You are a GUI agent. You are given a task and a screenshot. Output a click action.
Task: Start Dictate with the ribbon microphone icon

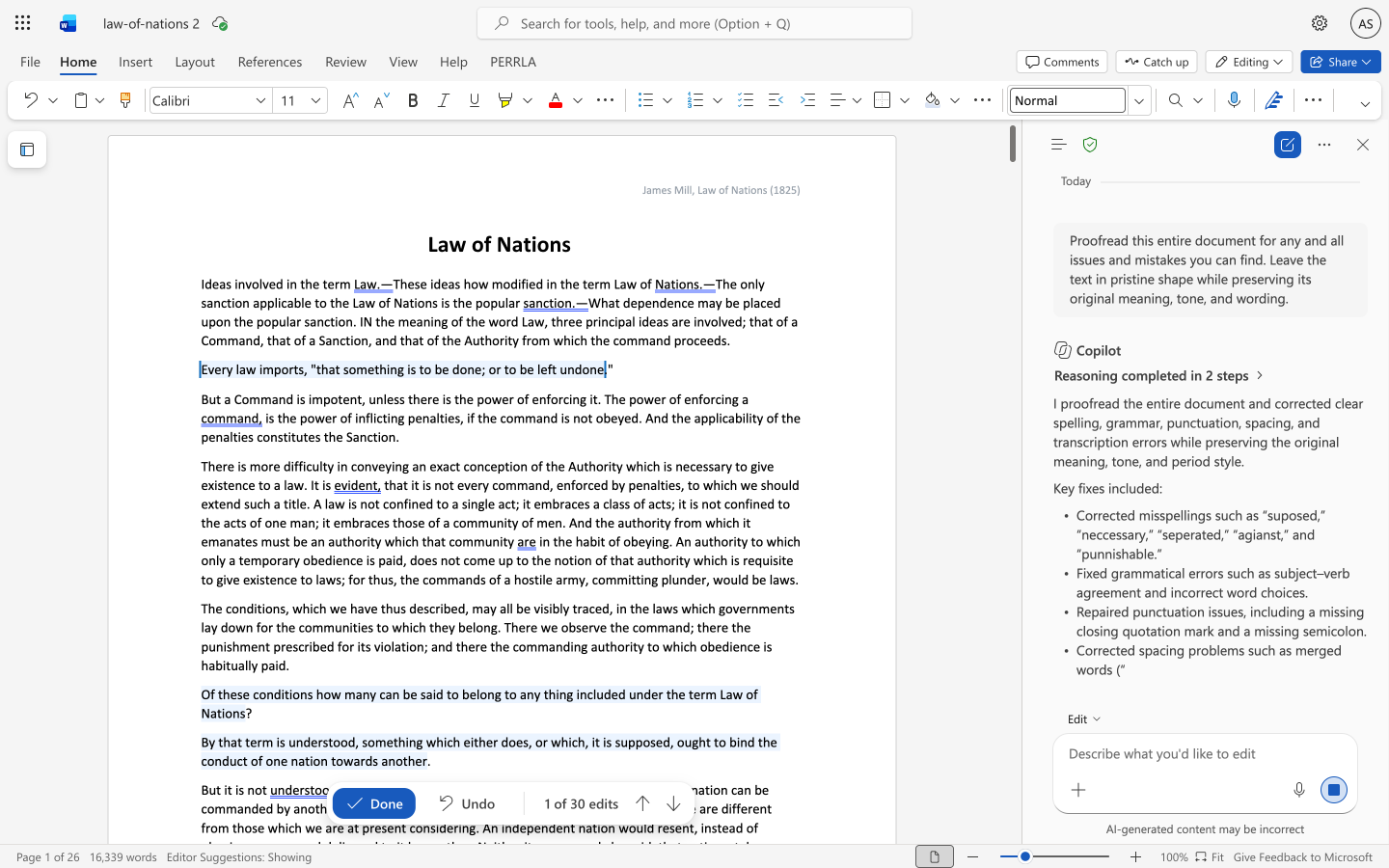click(x=1234, y=100)
